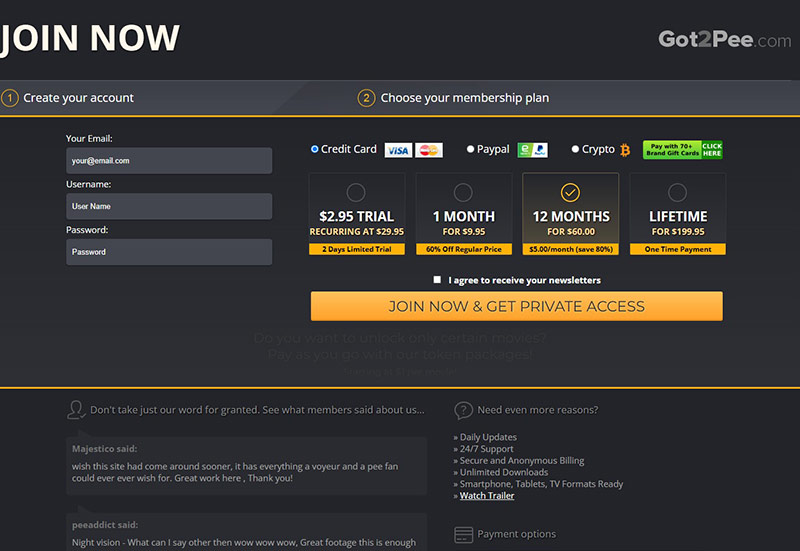This screenshot has width=800, height=551.
Task: Click the MasterCard icon
Action: point(429,150)
